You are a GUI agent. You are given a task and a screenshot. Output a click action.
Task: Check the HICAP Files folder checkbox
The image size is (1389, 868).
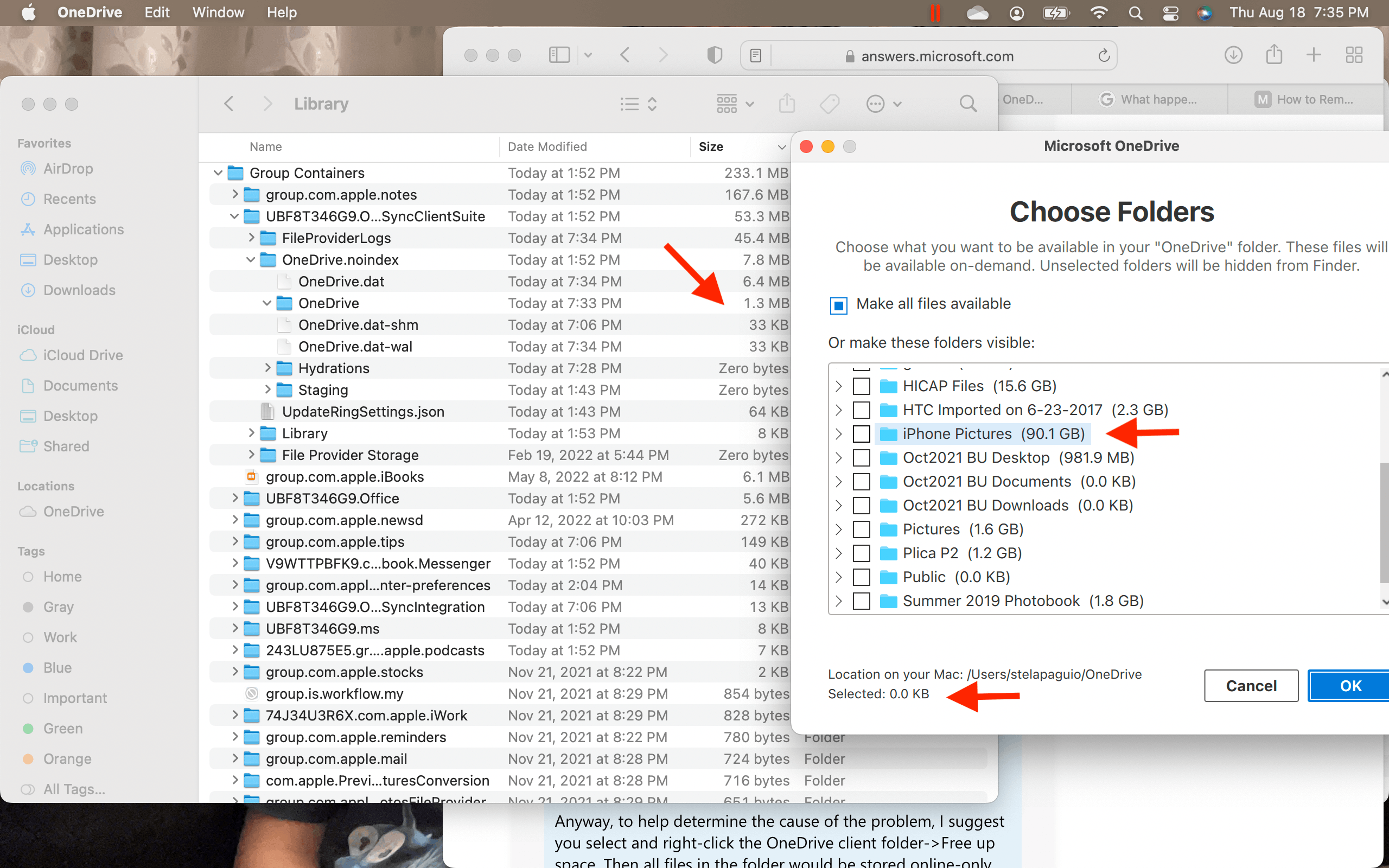click(x=861, y=386)
